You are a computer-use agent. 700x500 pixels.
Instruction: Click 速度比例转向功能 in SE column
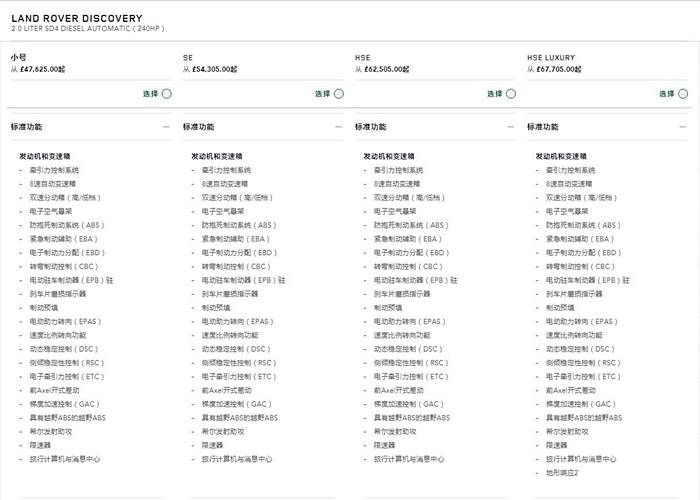230,335
